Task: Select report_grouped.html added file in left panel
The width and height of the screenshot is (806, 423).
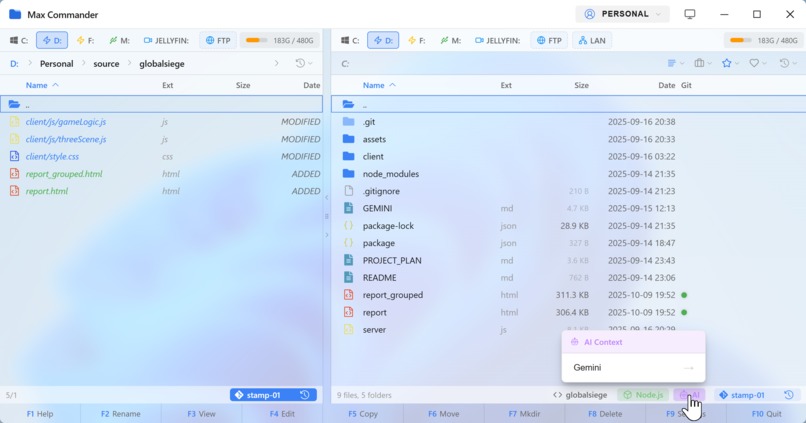Action: coord(161,174)
